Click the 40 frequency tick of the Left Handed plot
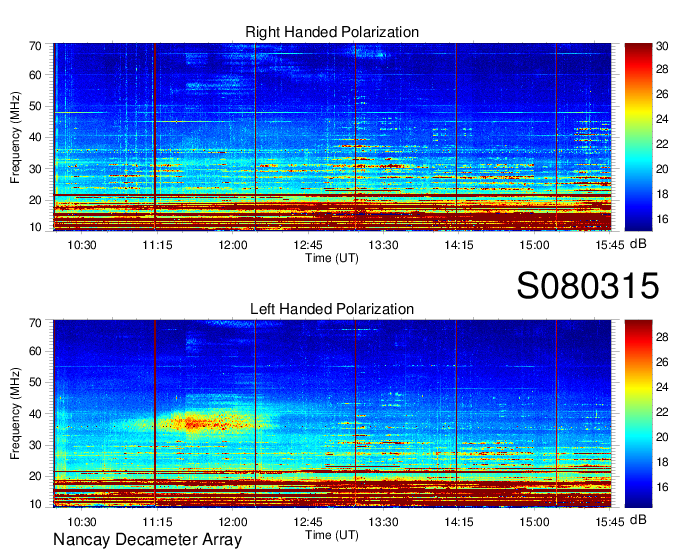680x552 pixels. (35, 414)
